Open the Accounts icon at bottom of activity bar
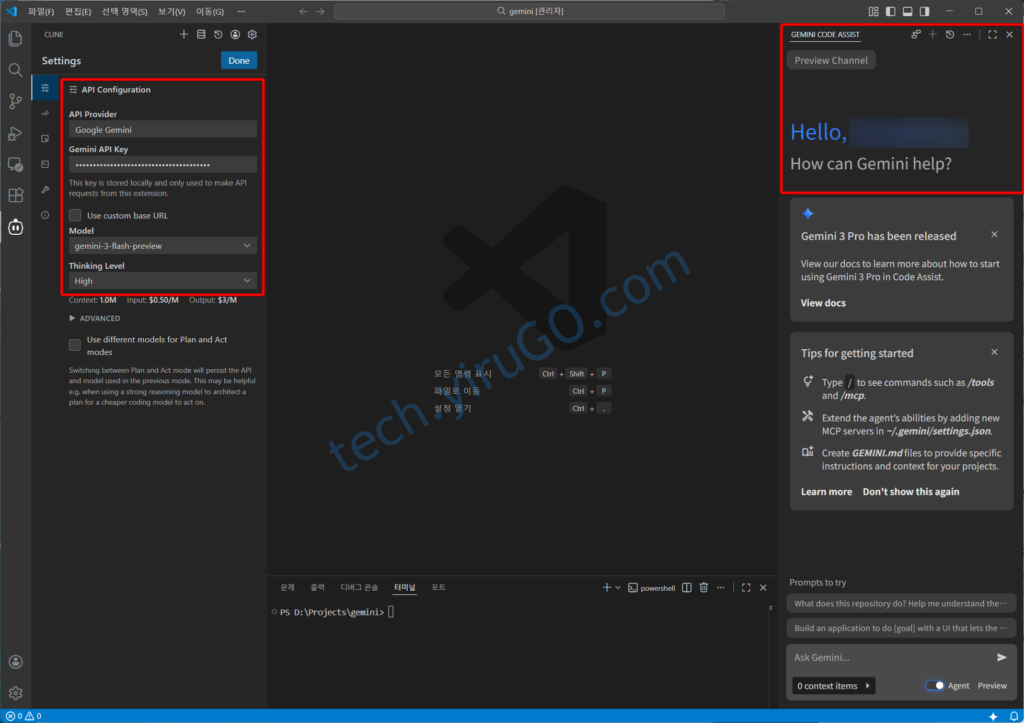This screenshot has width=1024, height=723. 16,662
